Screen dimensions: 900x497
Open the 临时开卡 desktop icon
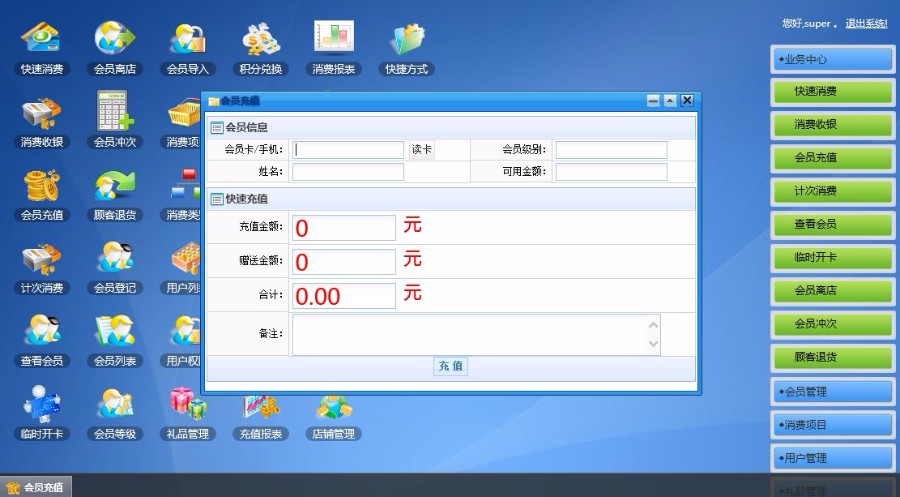point(41,413)
